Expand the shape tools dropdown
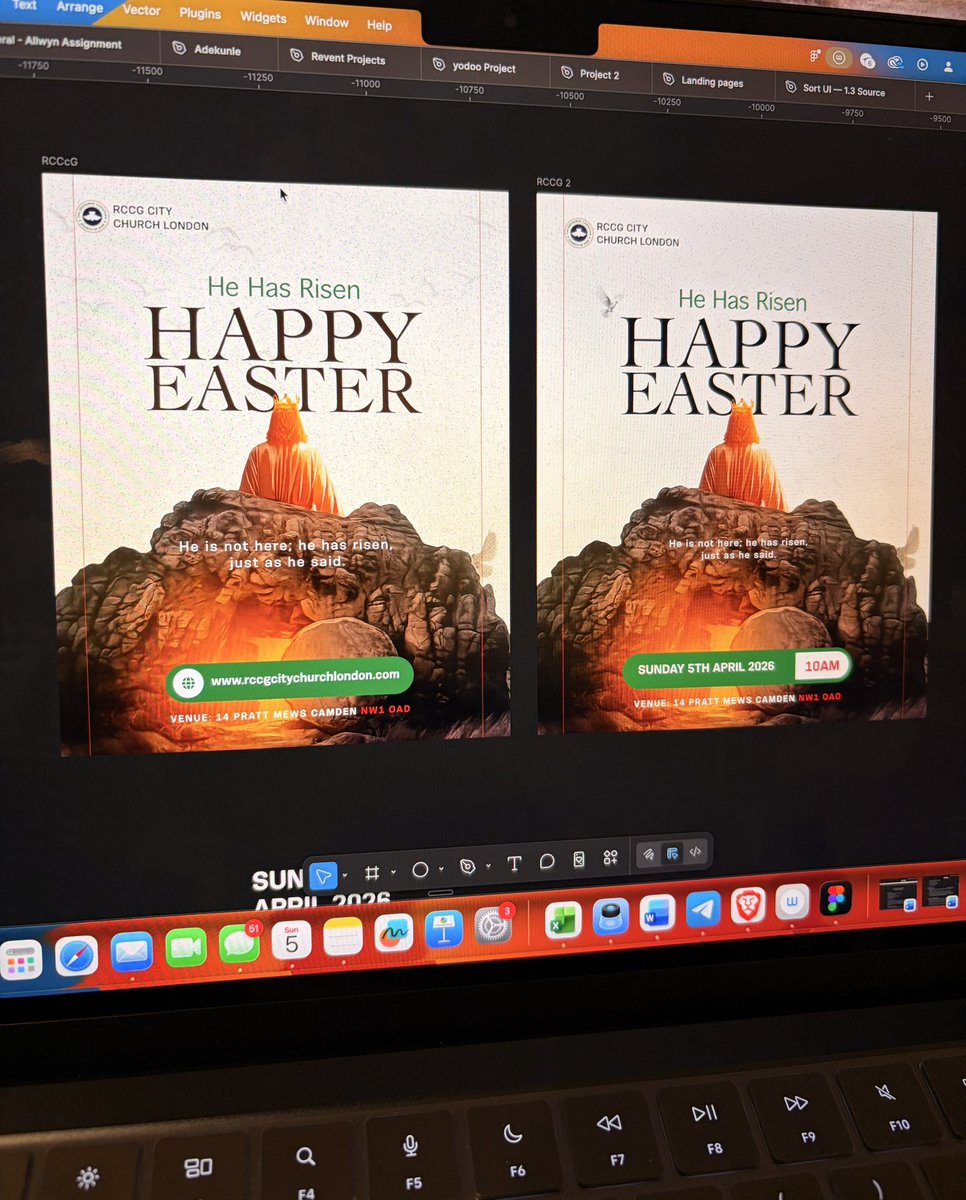This screenshot has height=1200, width=966. 441,868
